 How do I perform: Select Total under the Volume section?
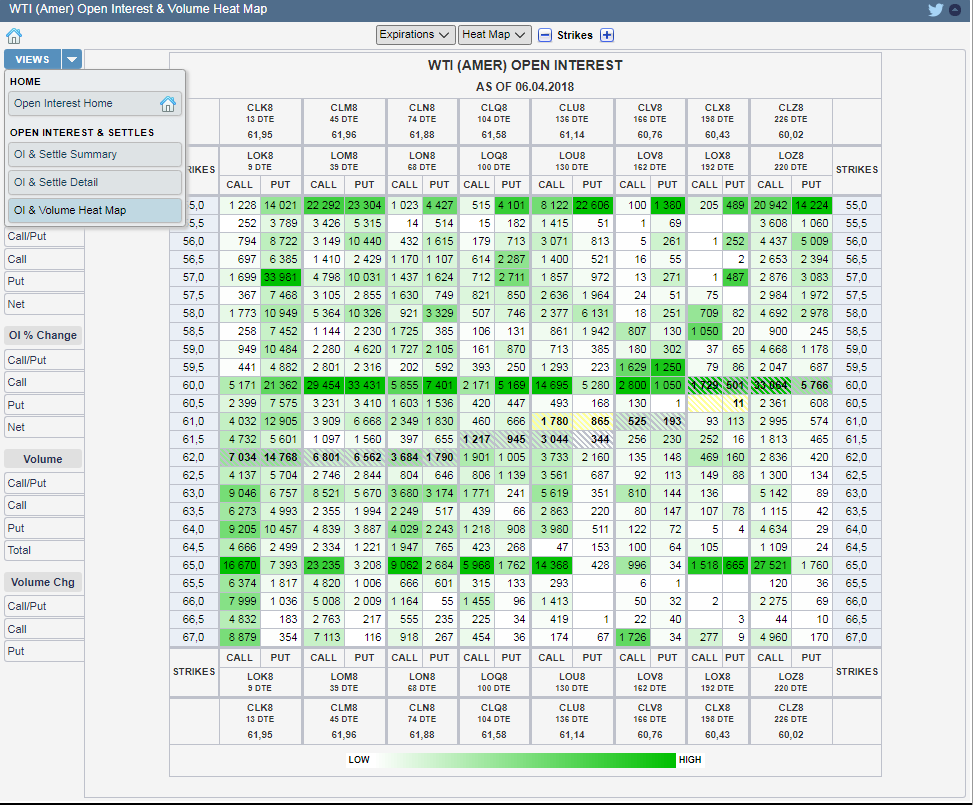(x=30, y=550)
